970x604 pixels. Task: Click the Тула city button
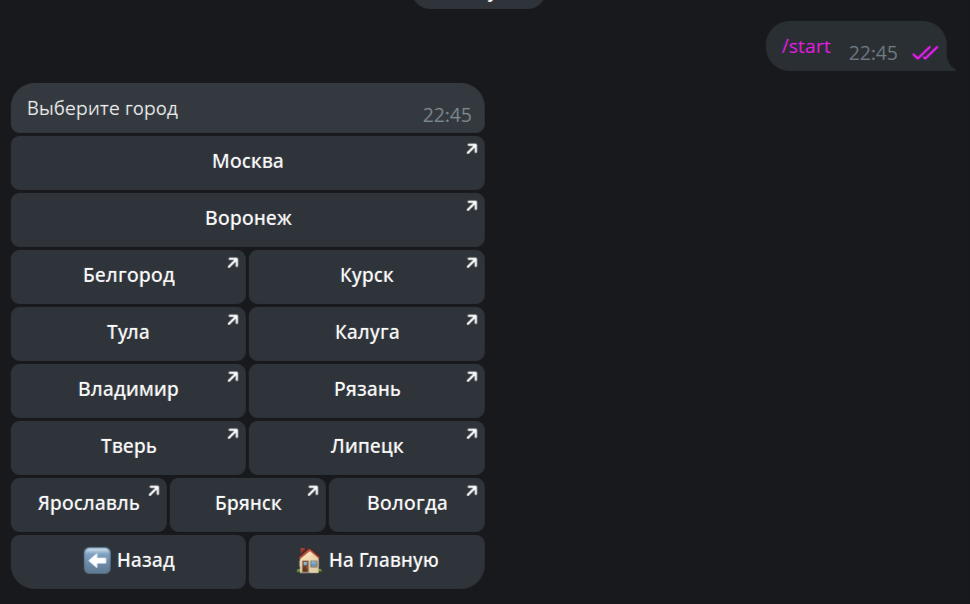tap(129, 334)
